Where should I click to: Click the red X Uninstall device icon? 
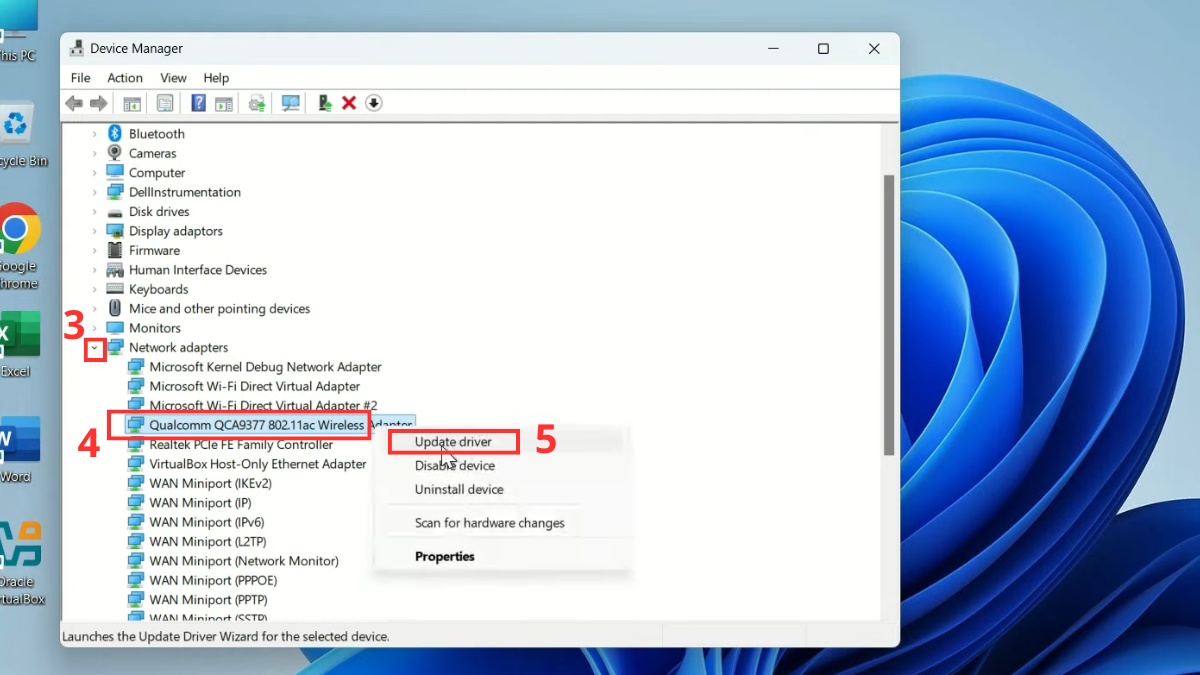pyautogui.click(x=349, y=103)
